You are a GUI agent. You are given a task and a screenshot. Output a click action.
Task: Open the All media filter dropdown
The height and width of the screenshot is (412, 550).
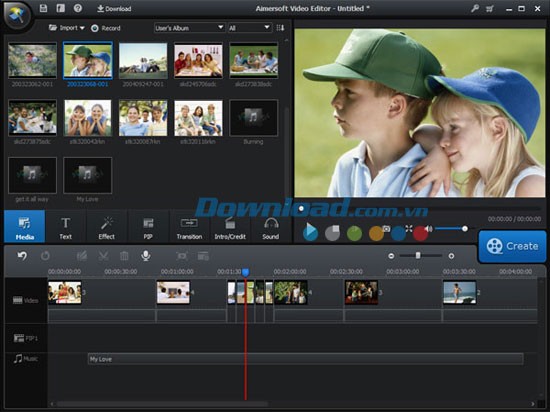pyautogui.click(x=249, y=28)
